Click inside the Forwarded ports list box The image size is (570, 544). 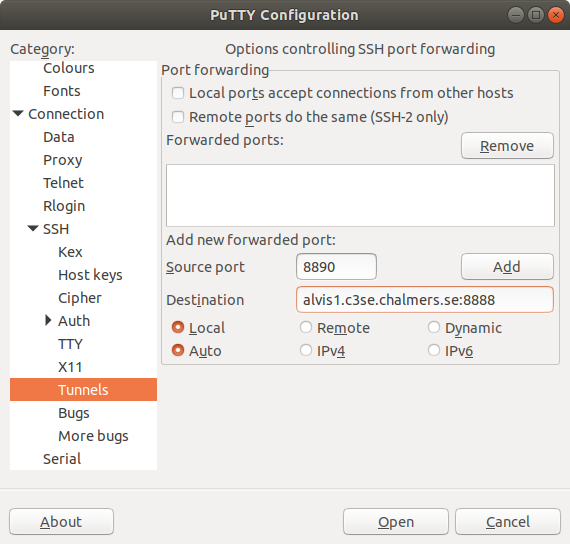[360, 195]
